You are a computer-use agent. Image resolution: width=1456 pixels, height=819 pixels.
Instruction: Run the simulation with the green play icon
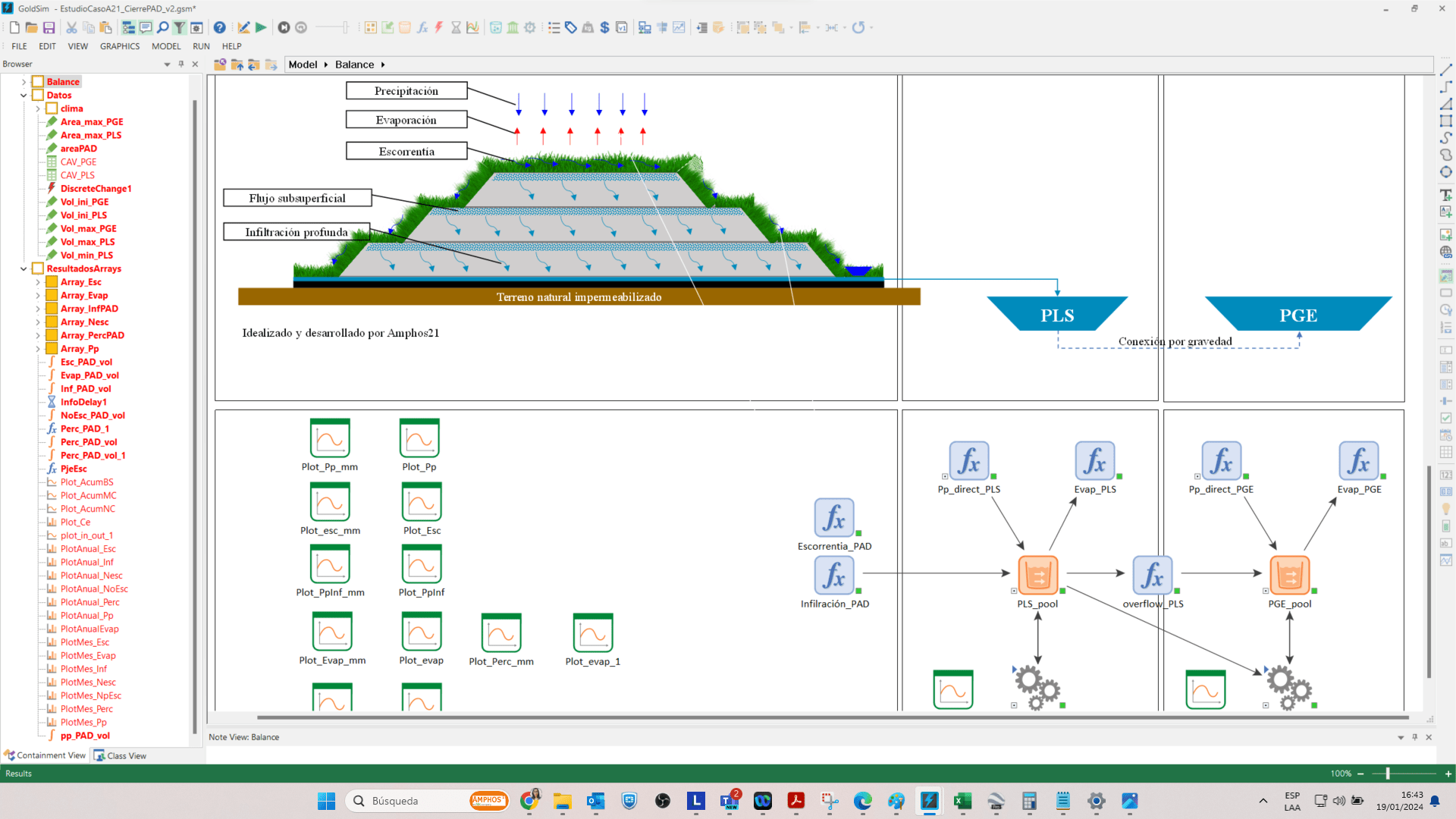click(x=261, y=27)
